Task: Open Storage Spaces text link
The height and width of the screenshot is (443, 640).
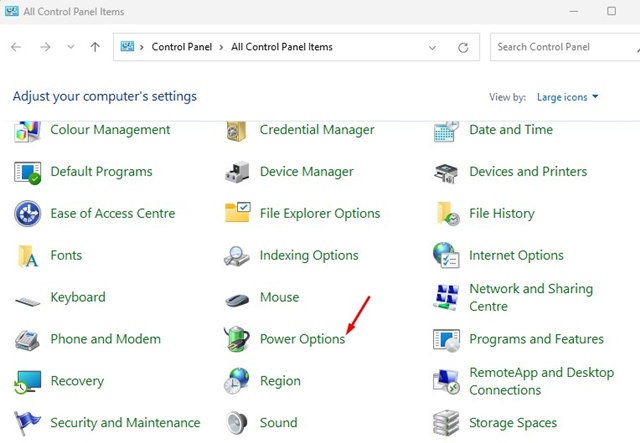Action: (x=513, y=423)
